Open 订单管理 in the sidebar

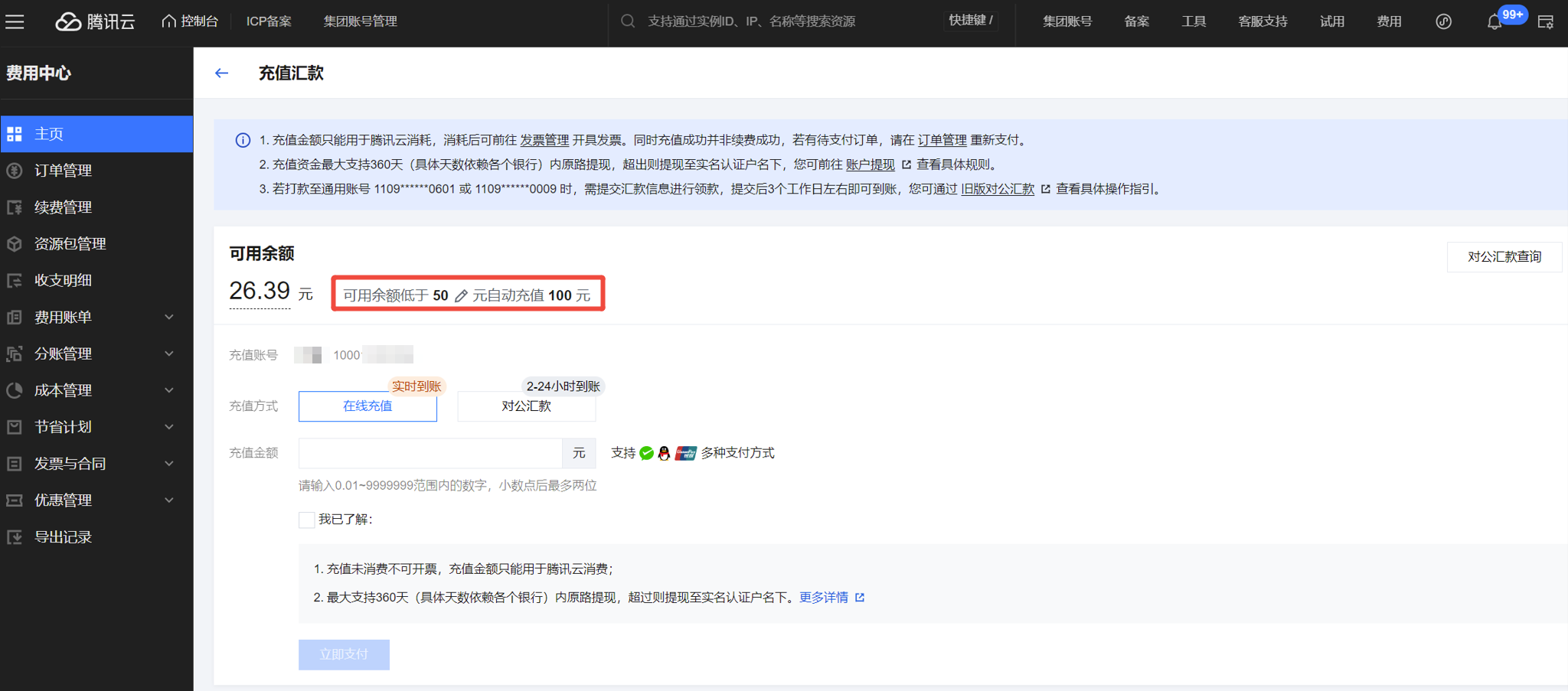[63, 171]
